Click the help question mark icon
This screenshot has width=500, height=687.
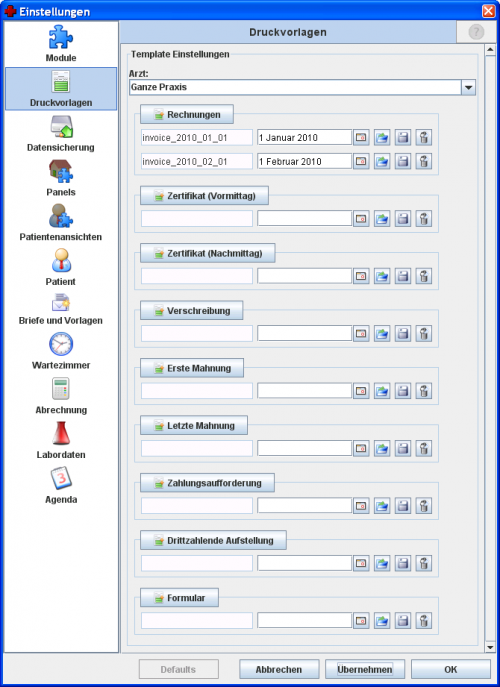[476, 32]
